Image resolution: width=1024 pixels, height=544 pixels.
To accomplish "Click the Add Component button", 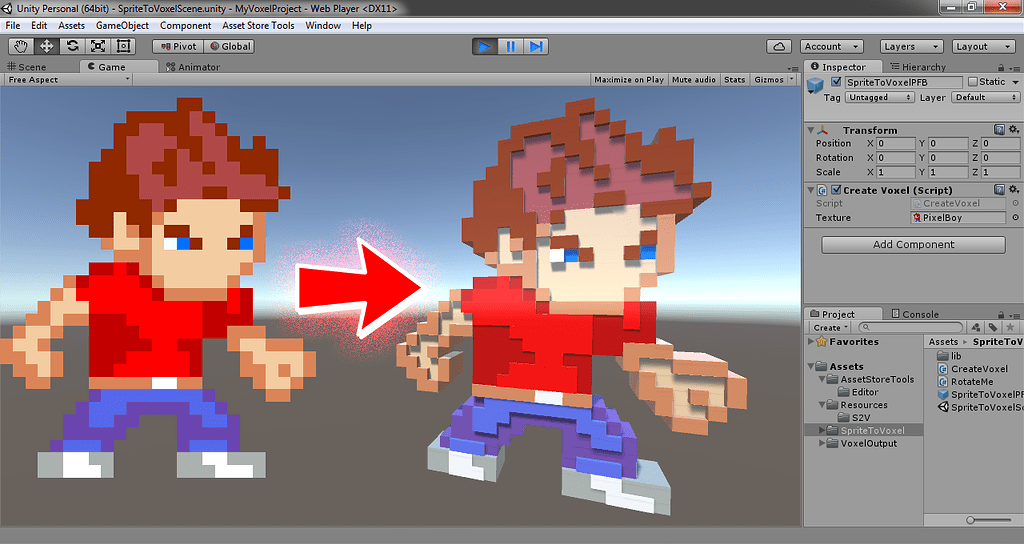I will click(913, 244).
